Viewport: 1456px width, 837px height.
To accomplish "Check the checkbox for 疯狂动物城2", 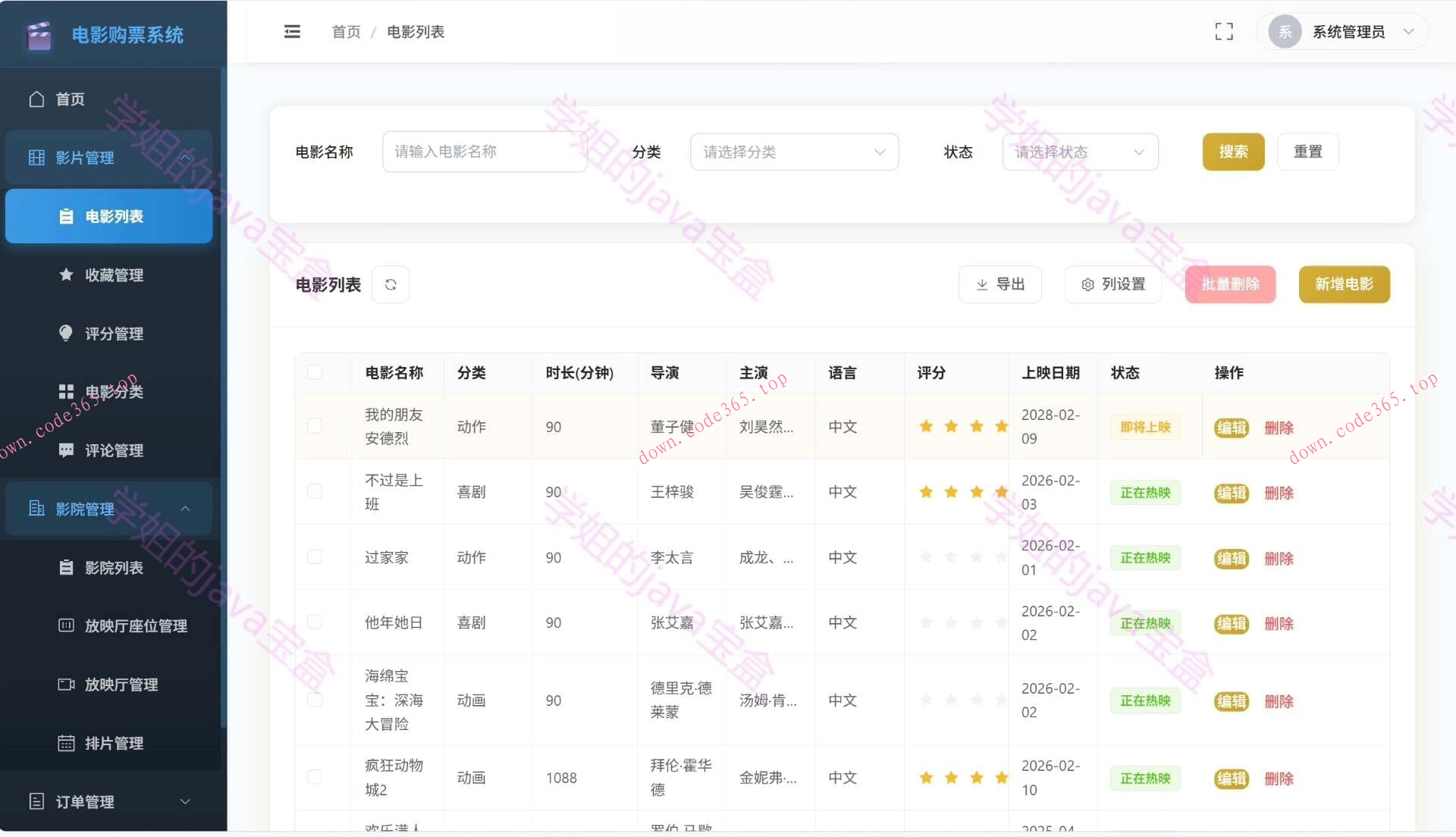I will click(315, 776).
